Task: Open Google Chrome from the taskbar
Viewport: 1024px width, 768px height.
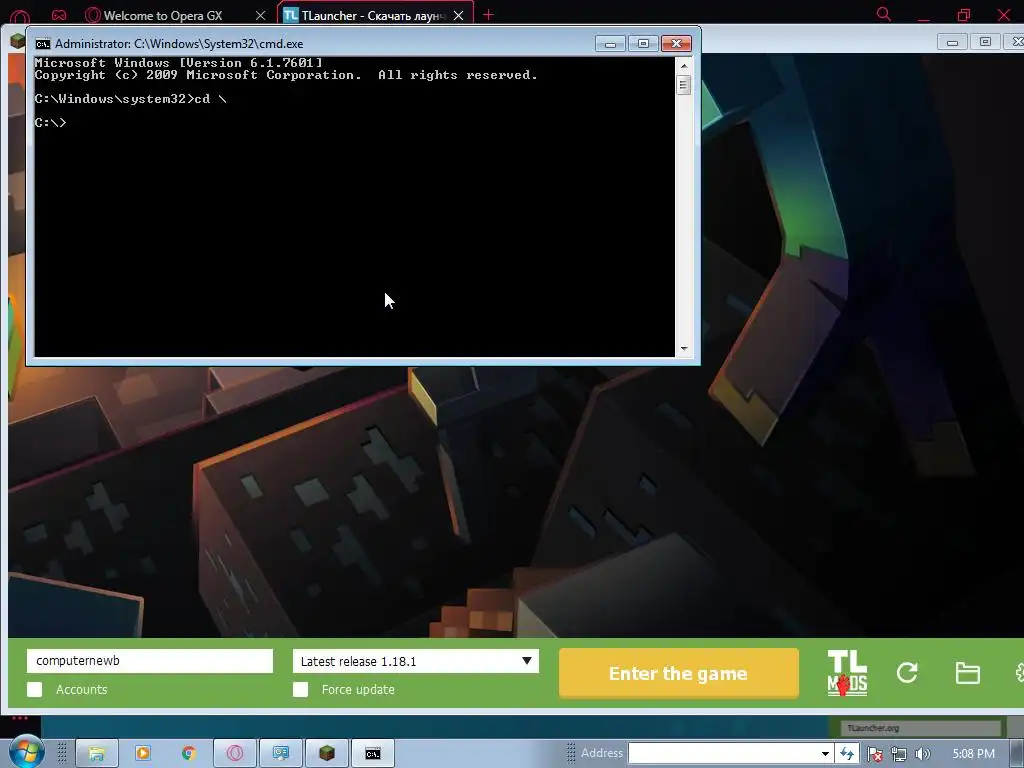Action: pos(189,753)
